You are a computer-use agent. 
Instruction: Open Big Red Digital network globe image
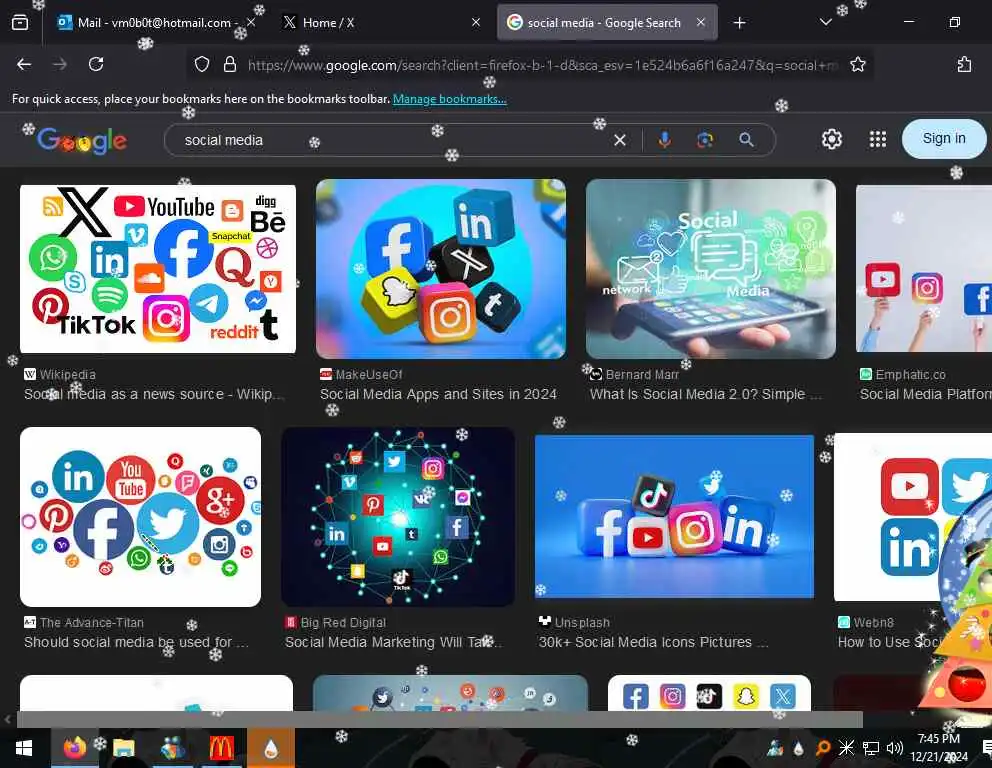click(x=398, y=517)
